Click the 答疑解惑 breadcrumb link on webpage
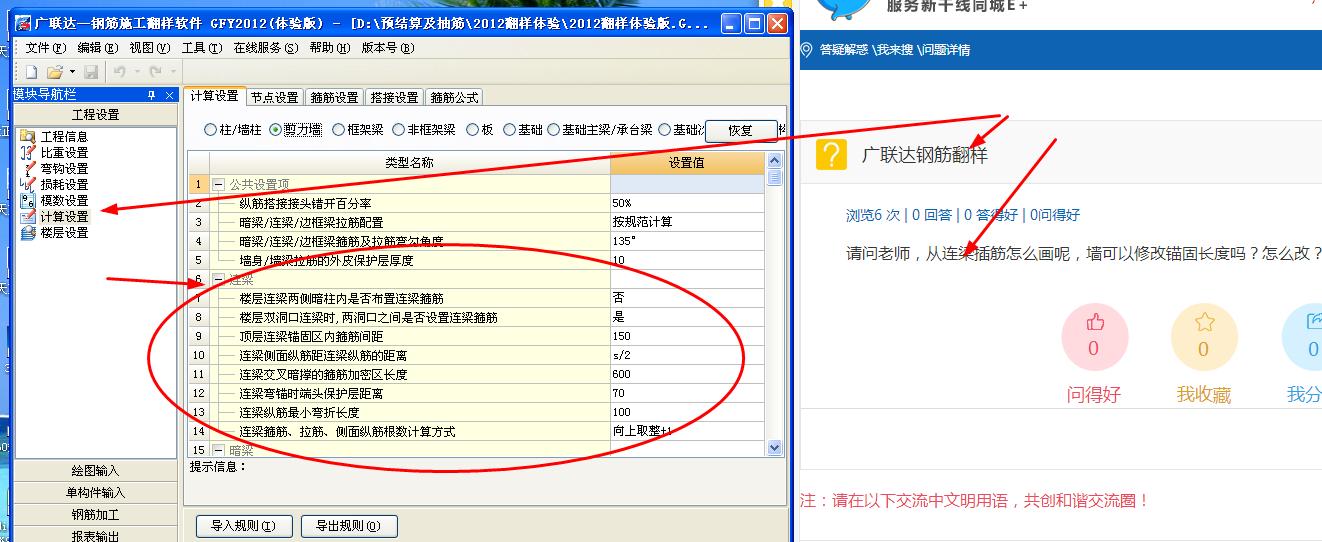The image size is (1322, 542). (843, 50)
